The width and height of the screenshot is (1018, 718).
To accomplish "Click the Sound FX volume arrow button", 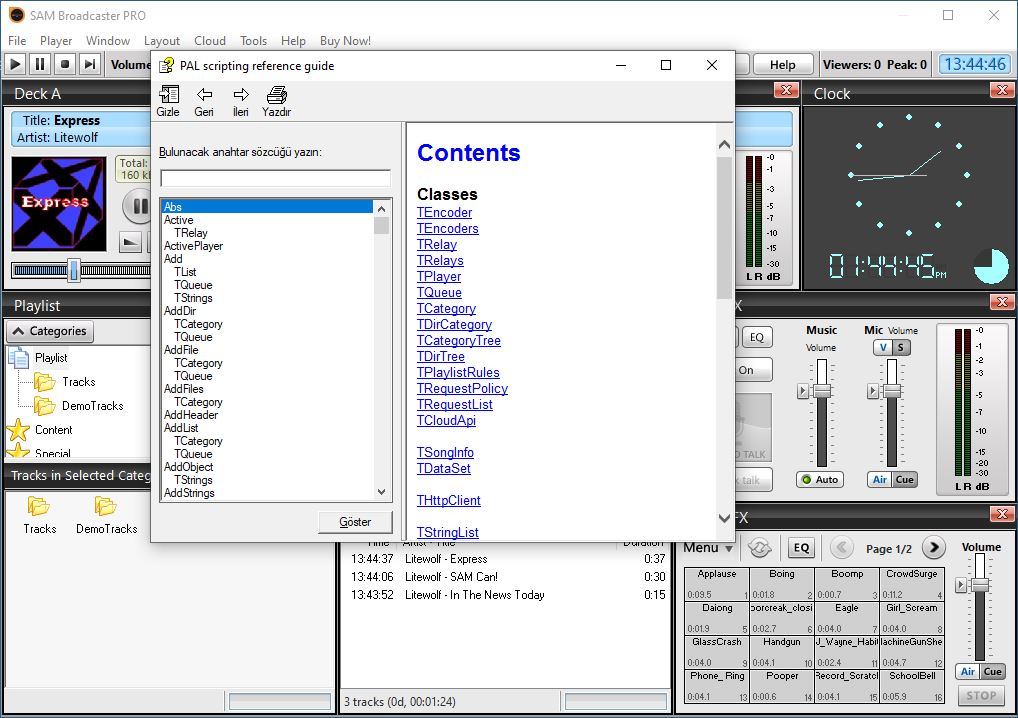I will [x=961, y=585].
